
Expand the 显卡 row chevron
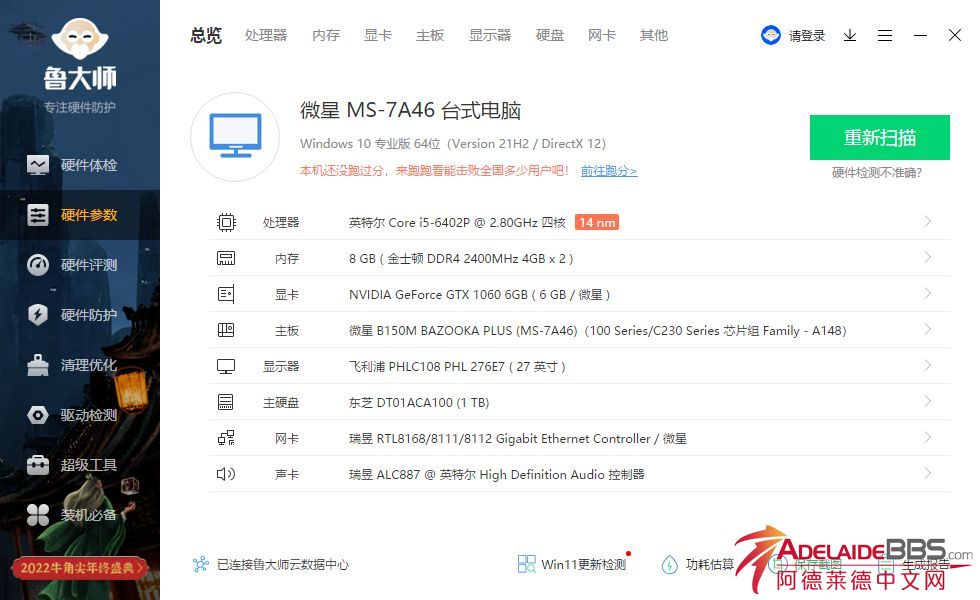pyautogui.click(x=928, y=293)
